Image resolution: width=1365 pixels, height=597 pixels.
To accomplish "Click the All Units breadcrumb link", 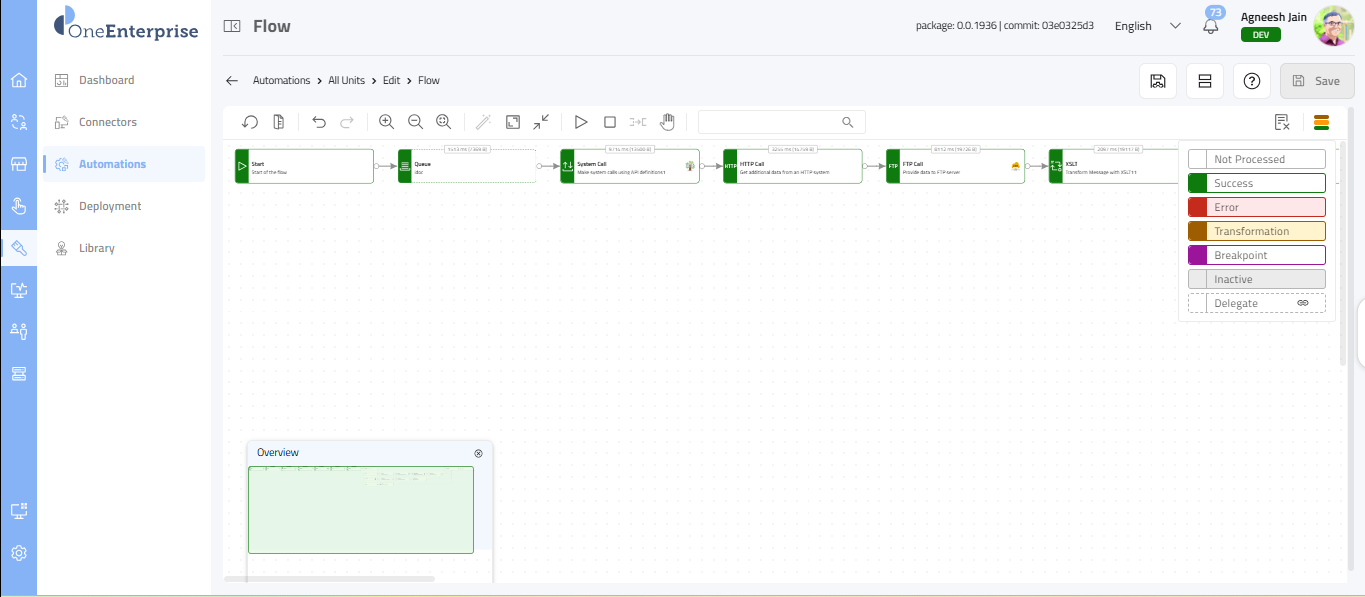I will (x=346, y=80).
